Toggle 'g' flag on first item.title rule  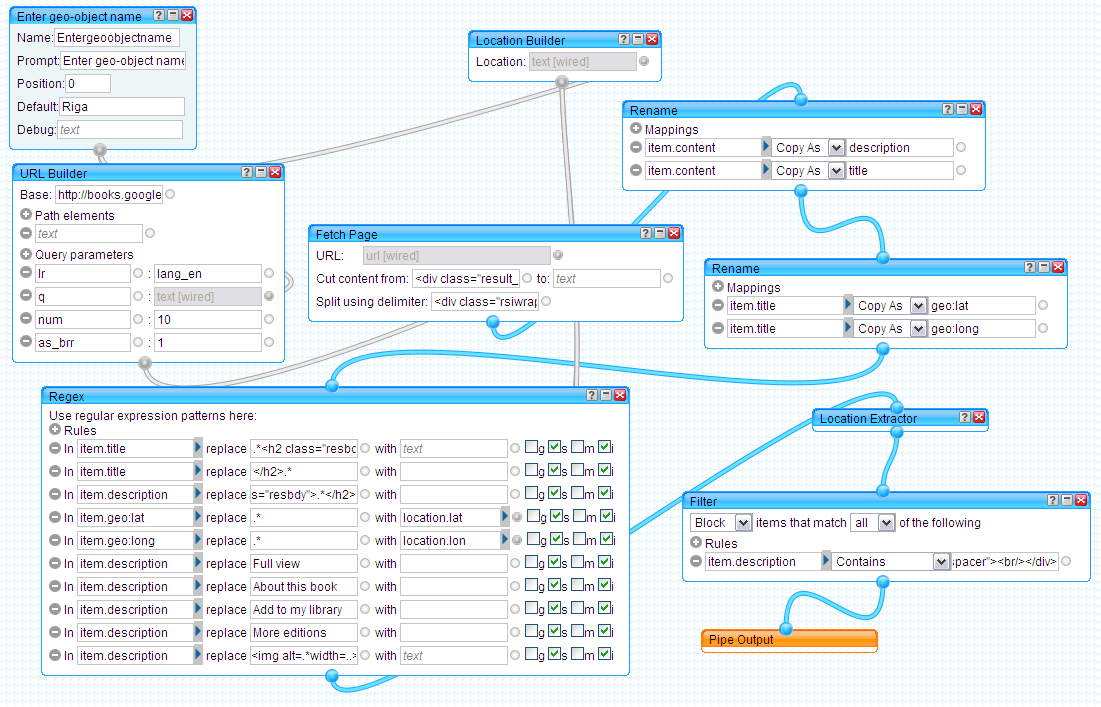[532, 447]
